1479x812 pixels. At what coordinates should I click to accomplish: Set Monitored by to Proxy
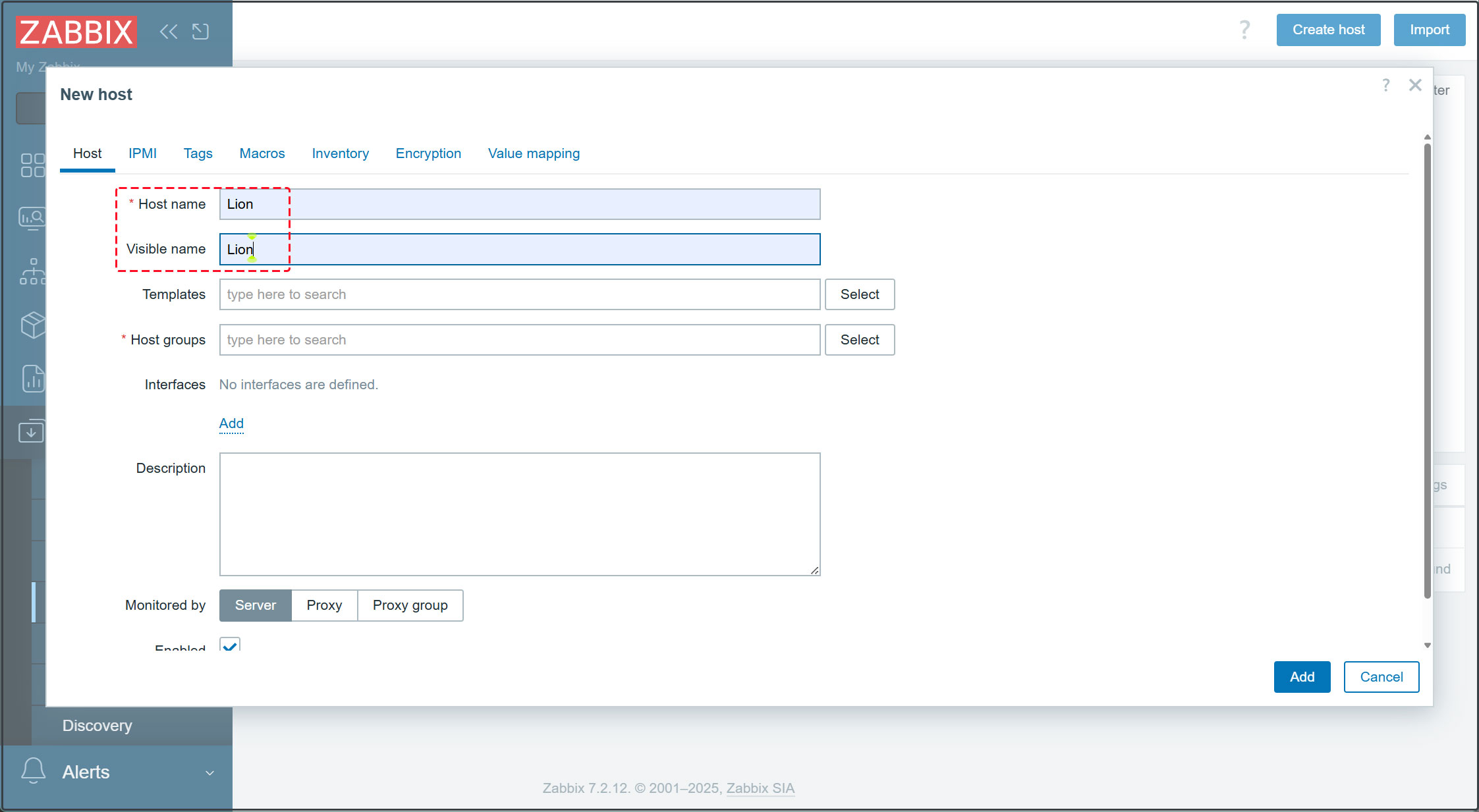coord(324,605)
